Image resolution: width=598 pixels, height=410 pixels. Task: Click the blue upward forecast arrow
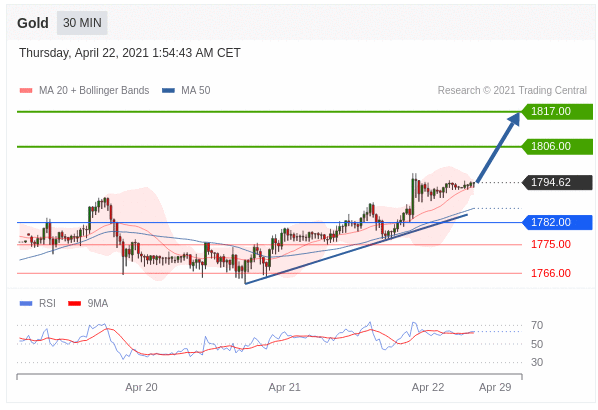(498, 148)
